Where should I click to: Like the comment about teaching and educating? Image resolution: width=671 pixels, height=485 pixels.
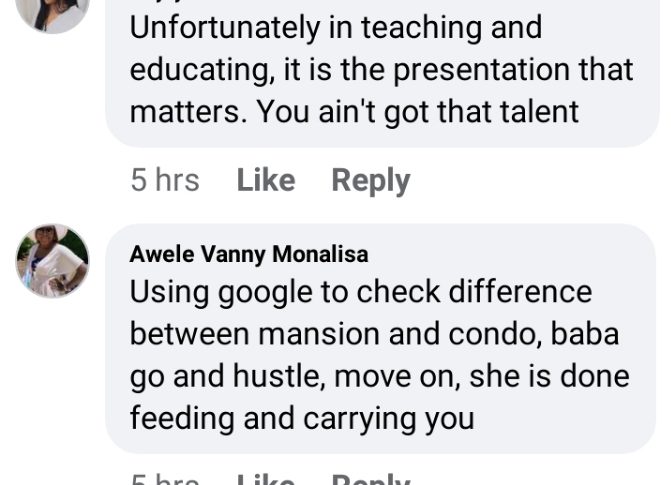point(265,180)
